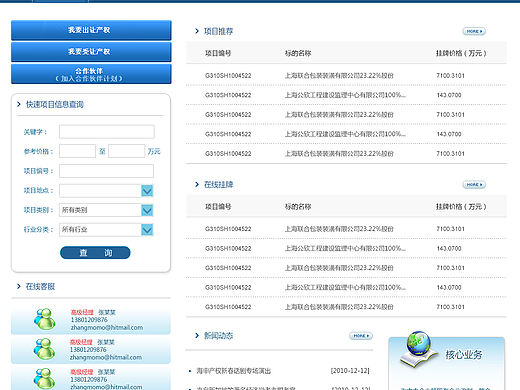Click the first customer service avatar icon
This screenshot has width=520, height=390.
point(45,319)
